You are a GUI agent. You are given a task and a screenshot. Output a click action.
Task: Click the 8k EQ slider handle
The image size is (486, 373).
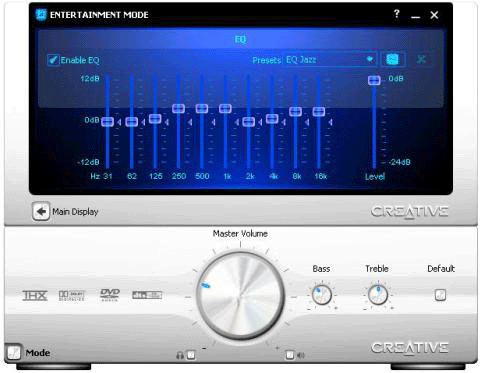click(295, 111)
